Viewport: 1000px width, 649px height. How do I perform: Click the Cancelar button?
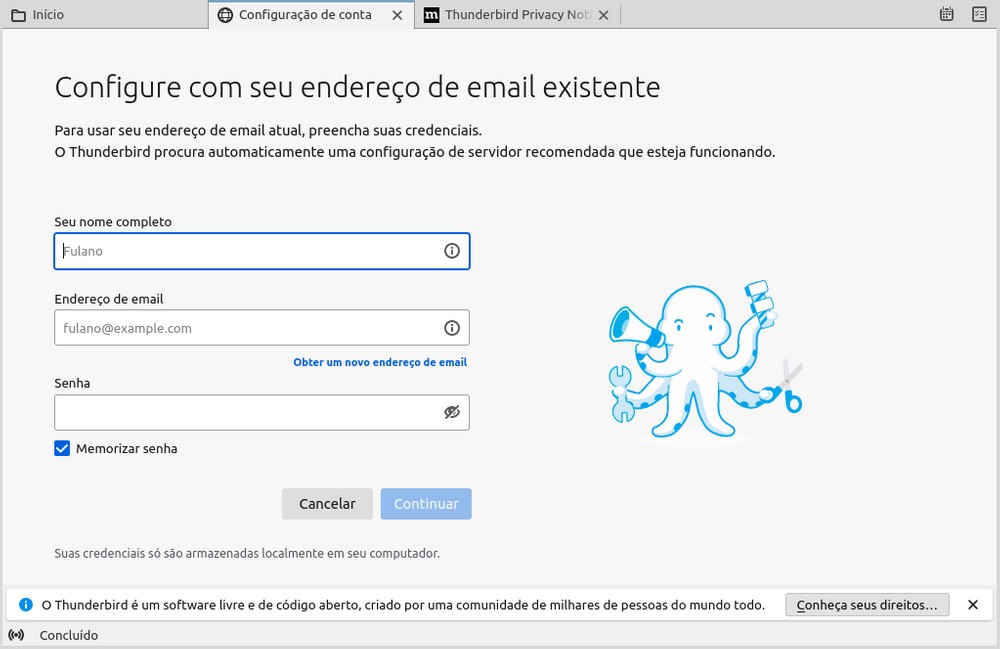coord(327,504)
